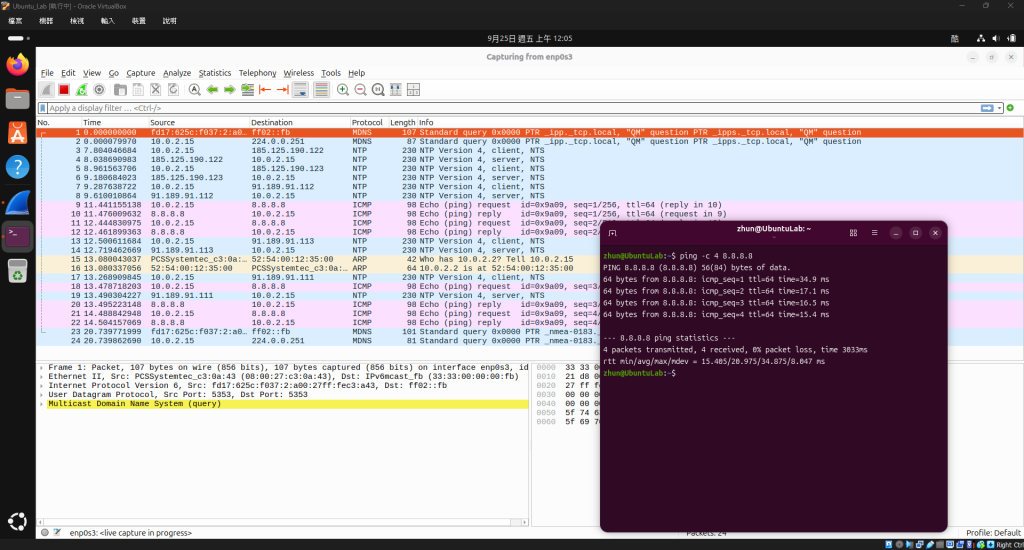Click zoom out magnifier with minus
The height and width of the screenshot is (550, 1024).
360,89
